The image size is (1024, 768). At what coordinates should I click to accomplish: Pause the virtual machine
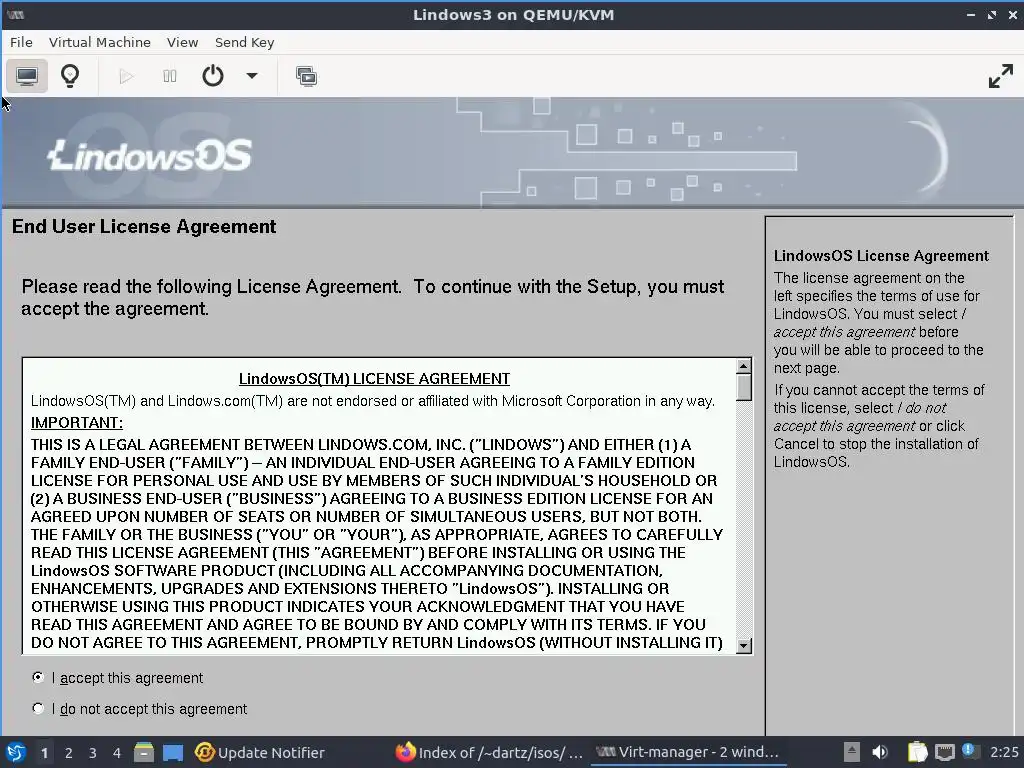[x=170, y=76]
